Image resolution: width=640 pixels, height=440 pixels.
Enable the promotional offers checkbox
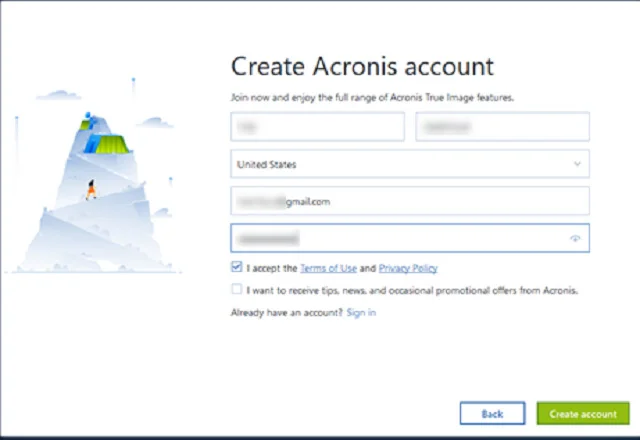pos(236,290)
